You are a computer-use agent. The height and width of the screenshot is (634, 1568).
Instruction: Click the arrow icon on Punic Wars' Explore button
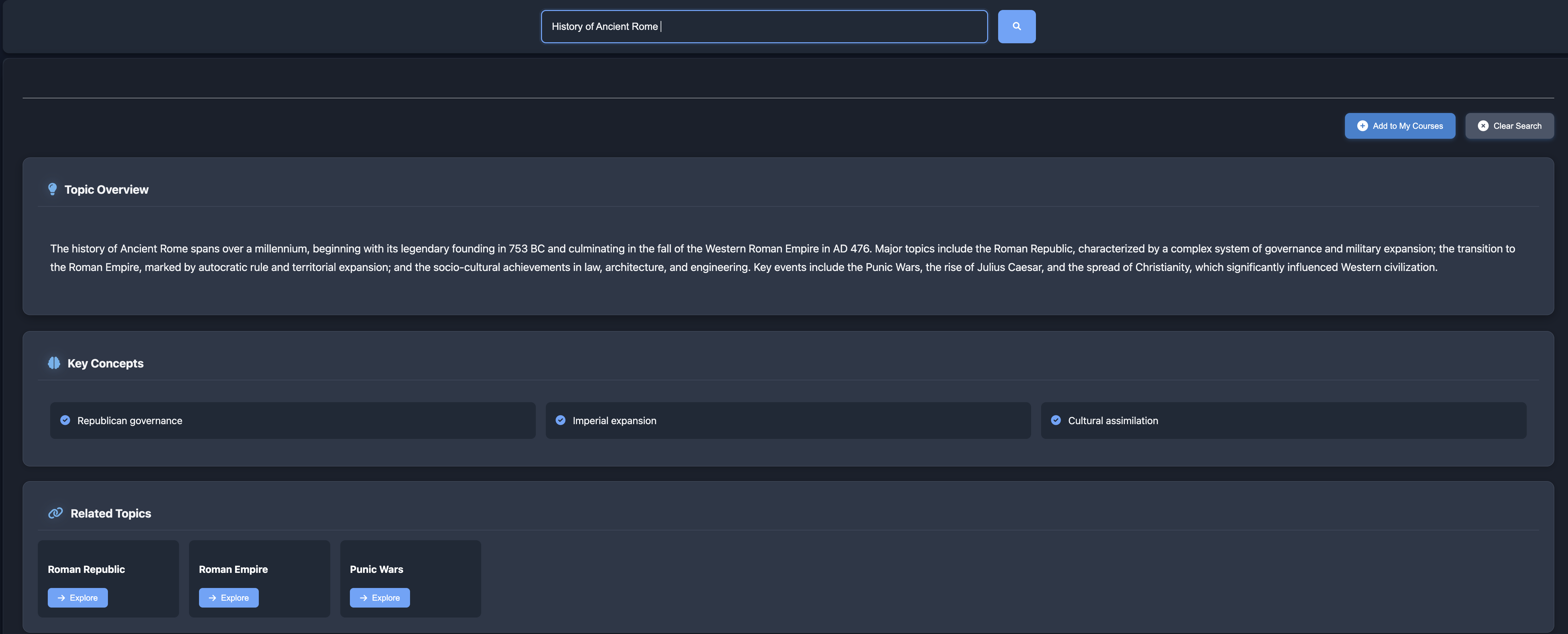(x=363, y=598)
